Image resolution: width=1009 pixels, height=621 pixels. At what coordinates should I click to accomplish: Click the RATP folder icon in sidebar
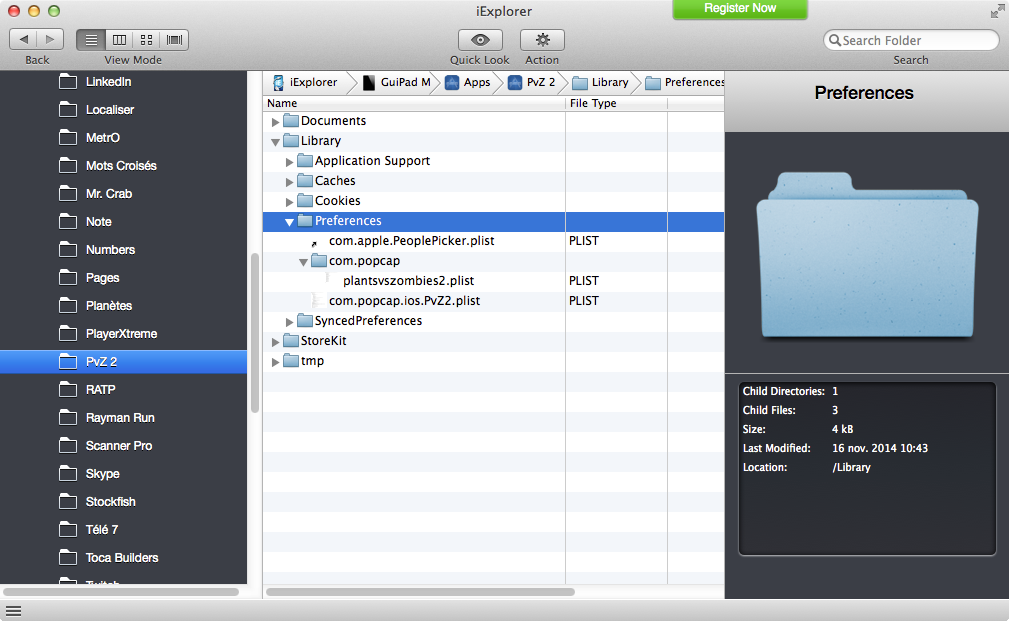pyautogui.click(x=68, y=389)
